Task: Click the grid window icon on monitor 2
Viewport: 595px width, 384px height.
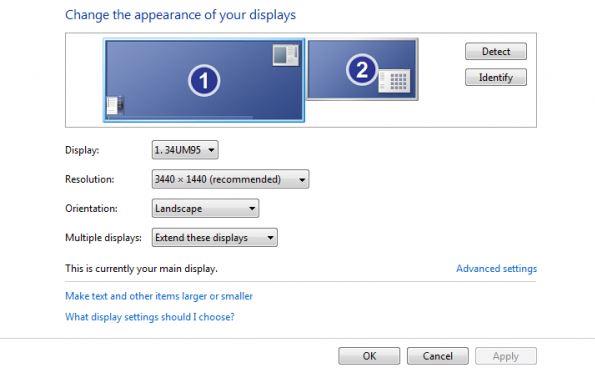Action: (x=394, y=80)
